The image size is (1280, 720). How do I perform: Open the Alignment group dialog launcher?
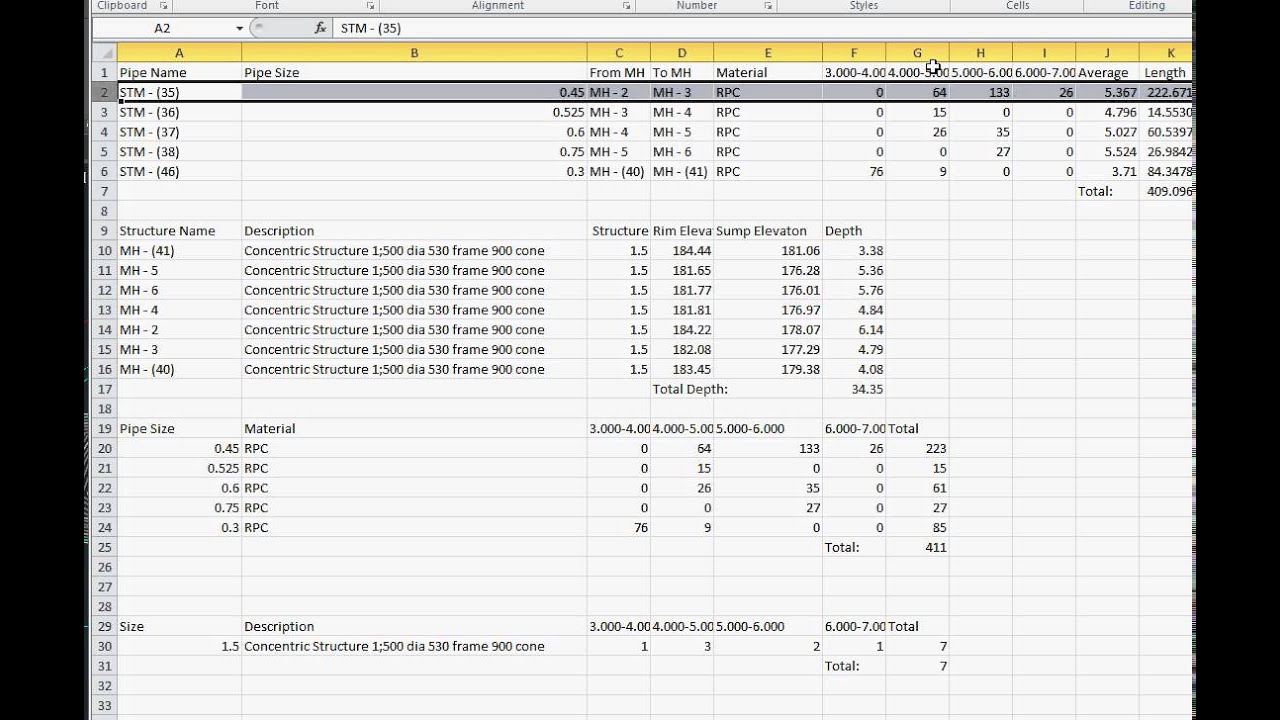[x=627, y=6]
